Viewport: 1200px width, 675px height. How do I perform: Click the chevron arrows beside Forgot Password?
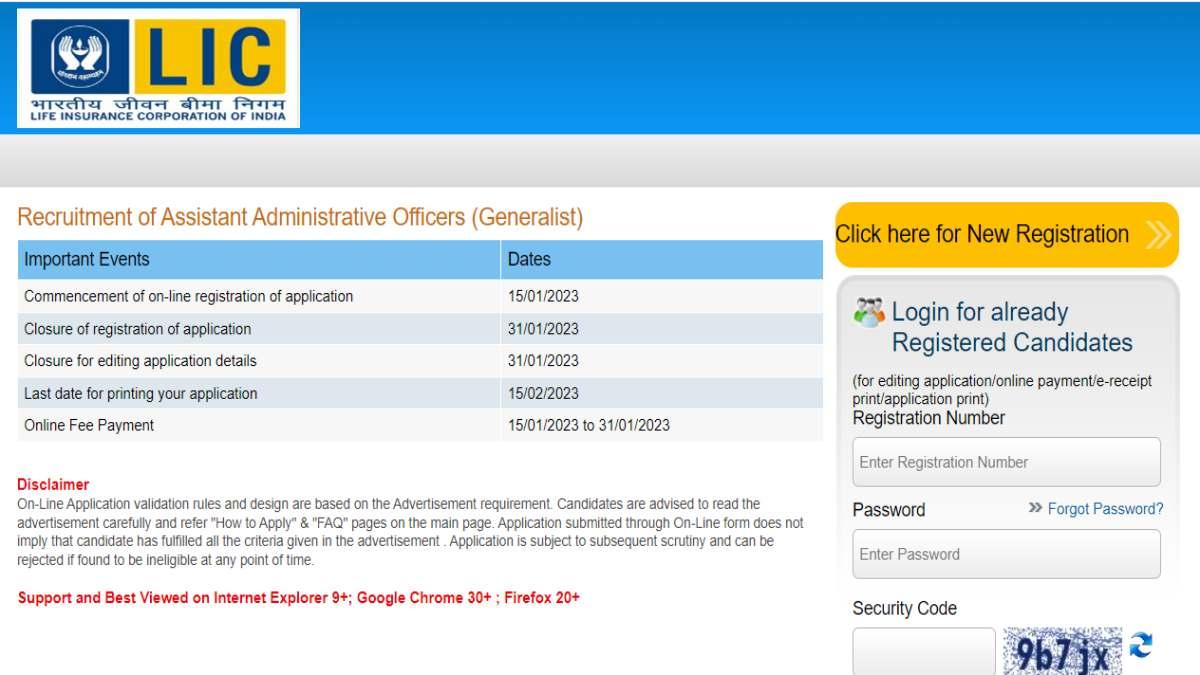point(1032,509)
